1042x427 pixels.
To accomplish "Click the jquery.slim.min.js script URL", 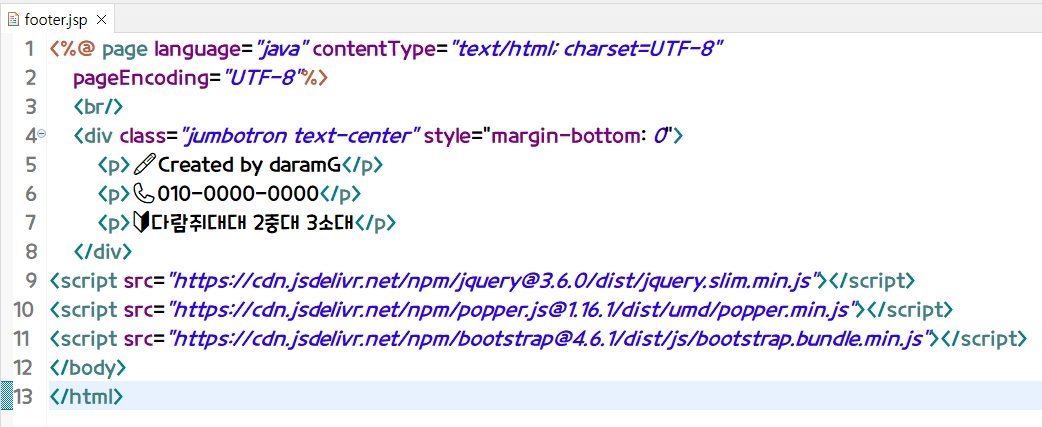I will pos(492,281).
